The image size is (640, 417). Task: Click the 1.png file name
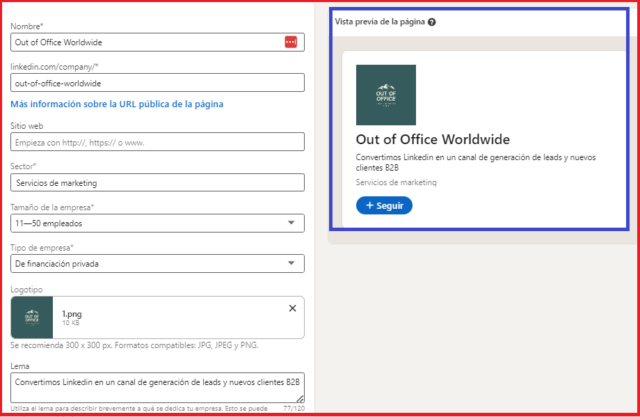tap(72, 314)
